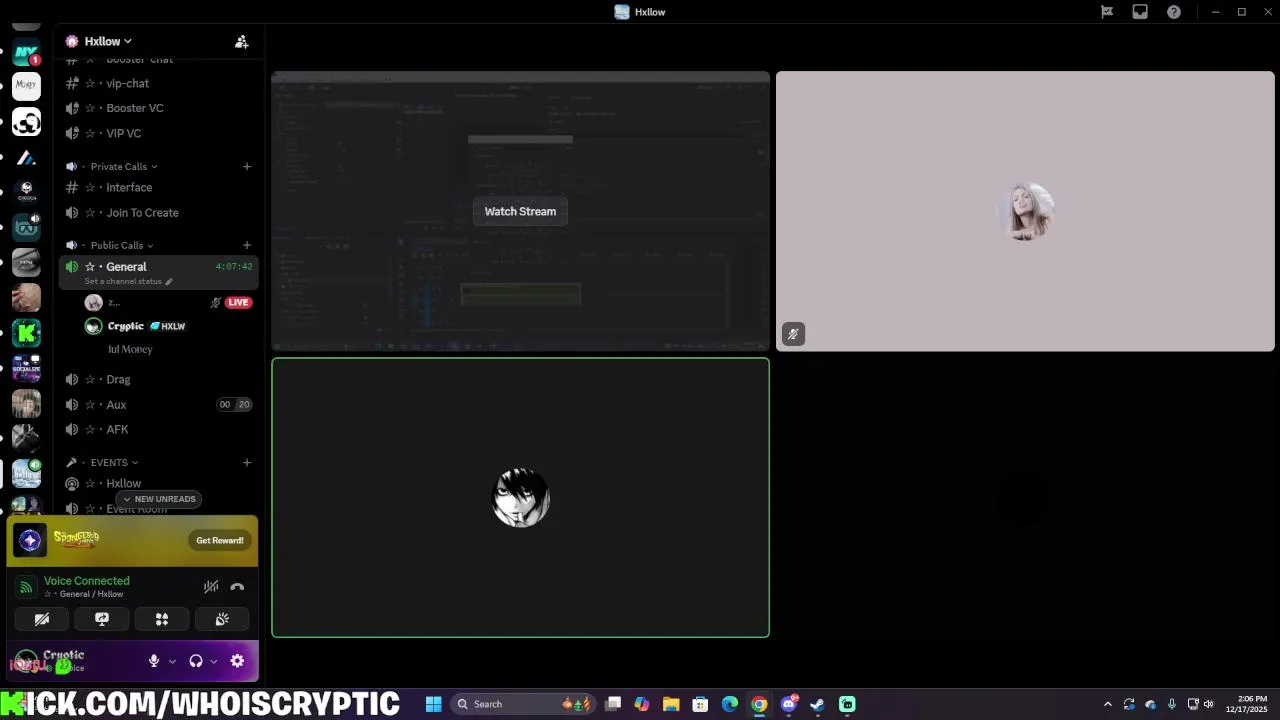The image size is (1280, 720).
Task: Toggle noise suppression next to Voice Connected
Action: point(211,587)
